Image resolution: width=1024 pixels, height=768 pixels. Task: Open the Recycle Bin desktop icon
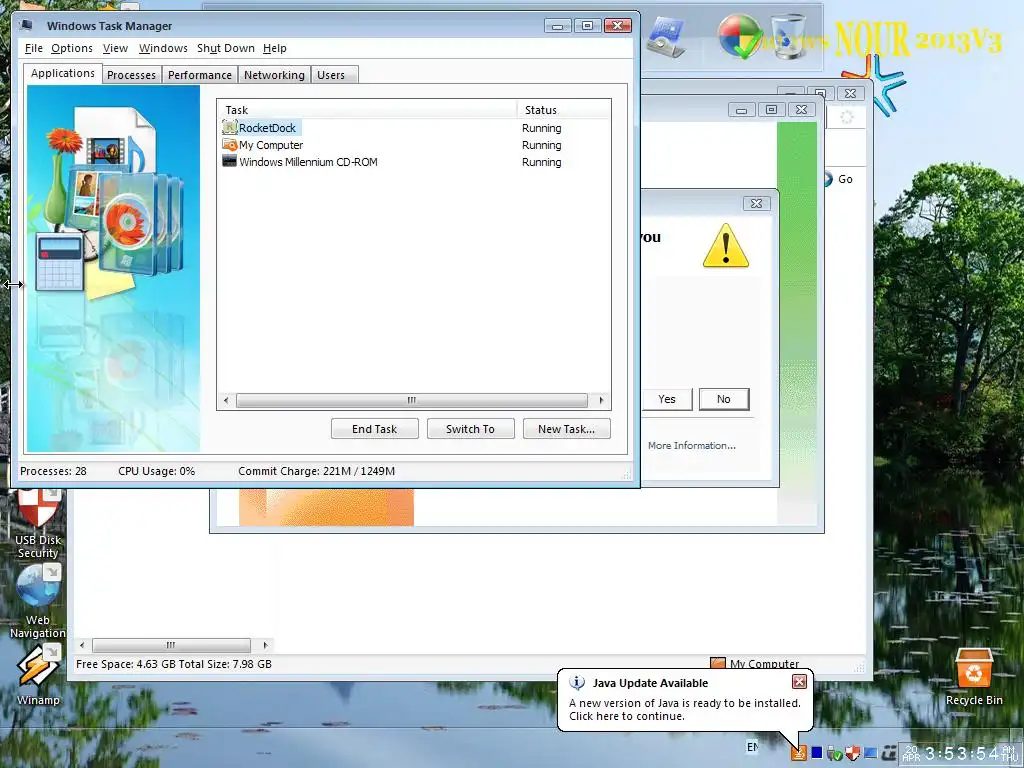coord(974,677)
